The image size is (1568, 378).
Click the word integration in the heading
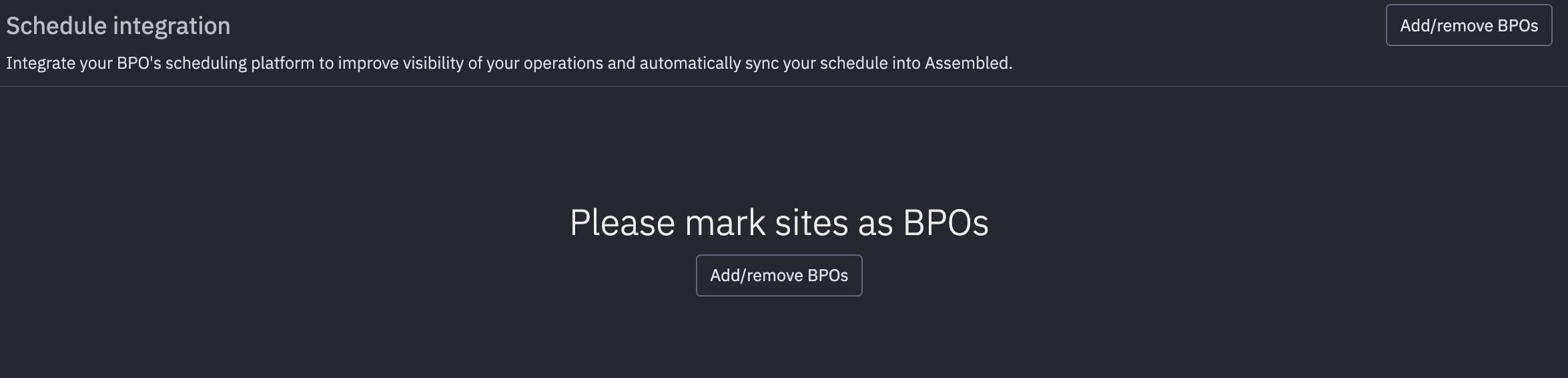point(171,26)
